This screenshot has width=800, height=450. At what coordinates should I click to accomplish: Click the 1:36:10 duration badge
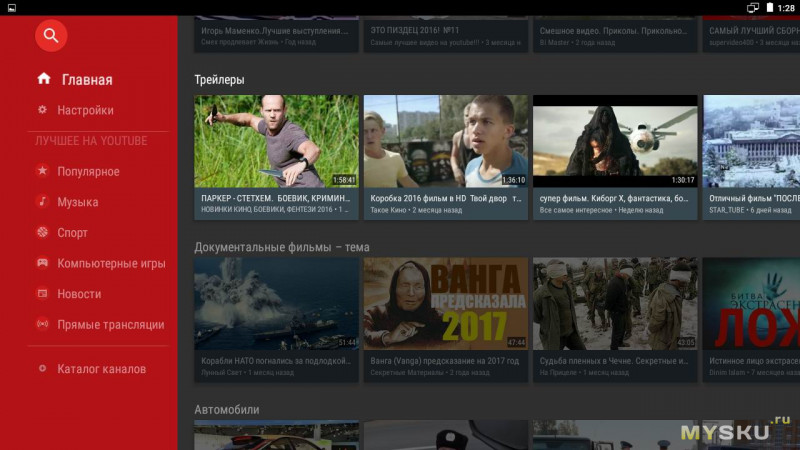[x=513, y=180]
